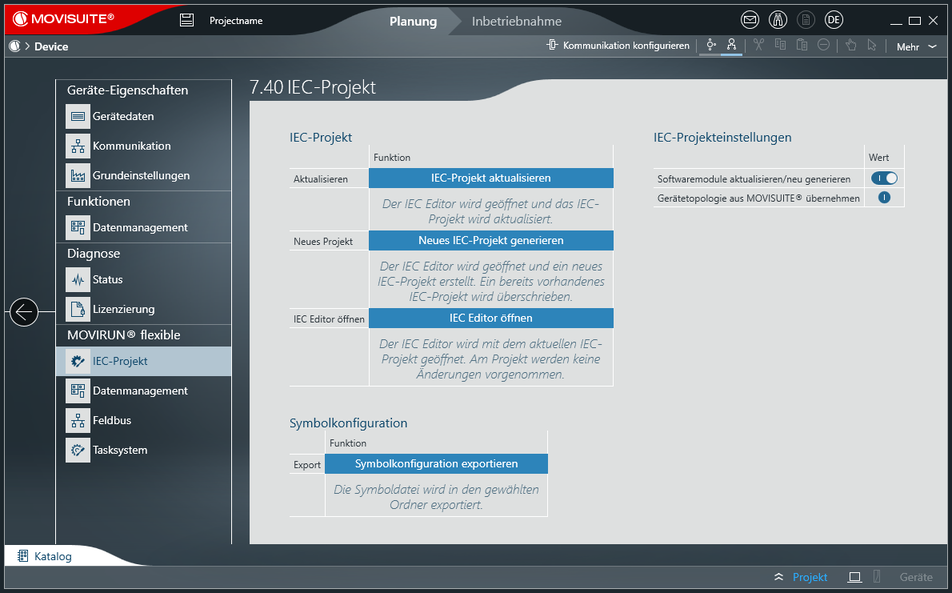Select the Planung tab

click(413, 21)
